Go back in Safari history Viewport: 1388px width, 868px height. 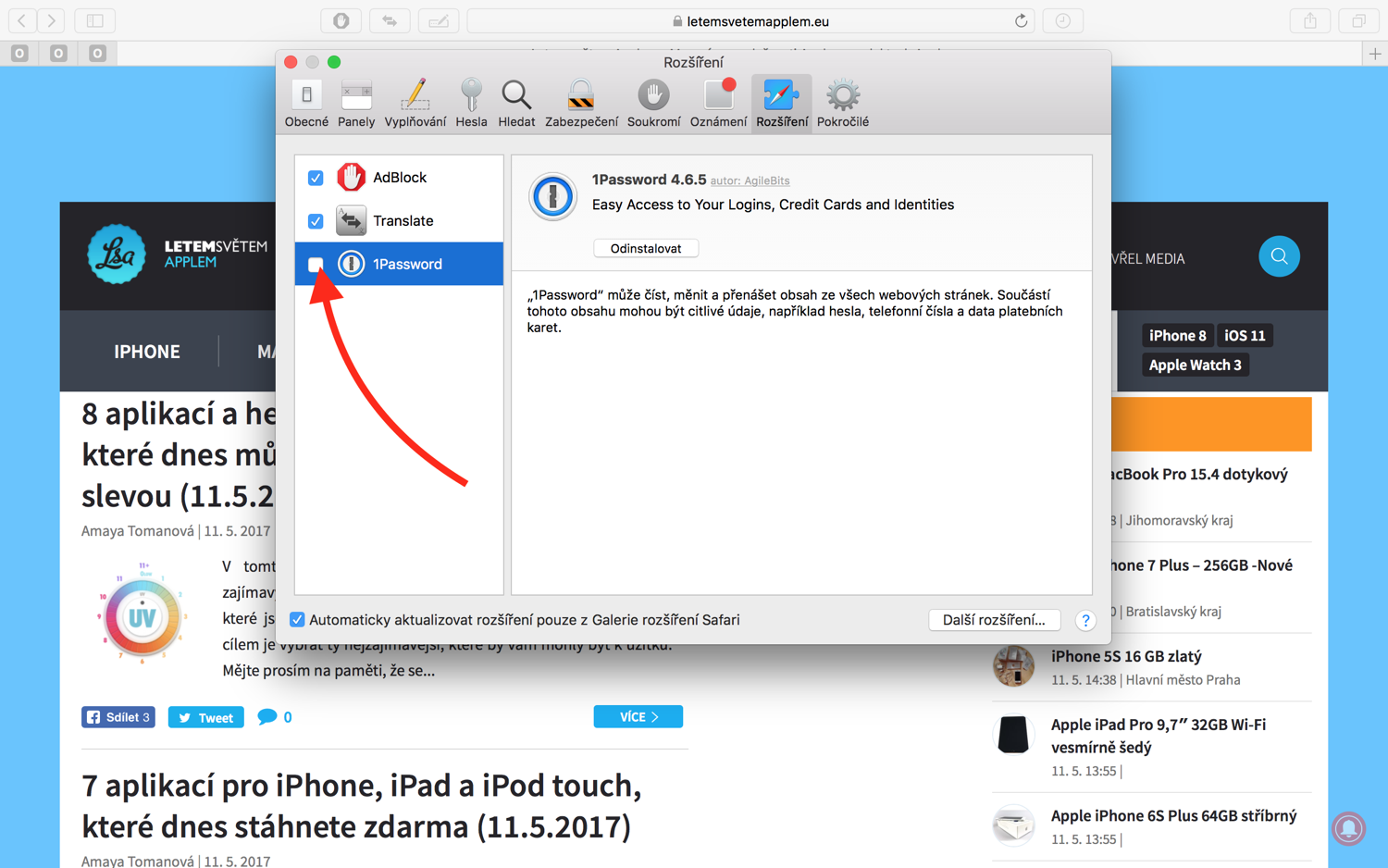click(21, 20)
